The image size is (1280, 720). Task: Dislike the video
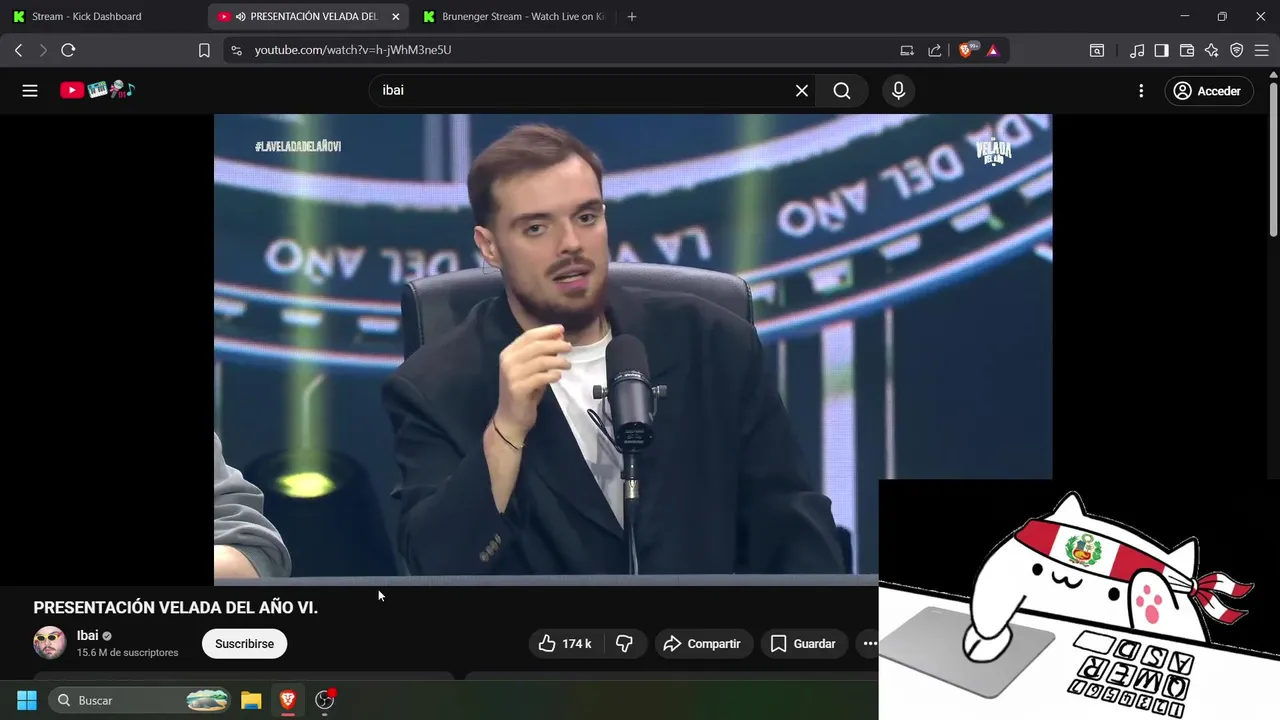pyautogui.click(x=624, y=643)
